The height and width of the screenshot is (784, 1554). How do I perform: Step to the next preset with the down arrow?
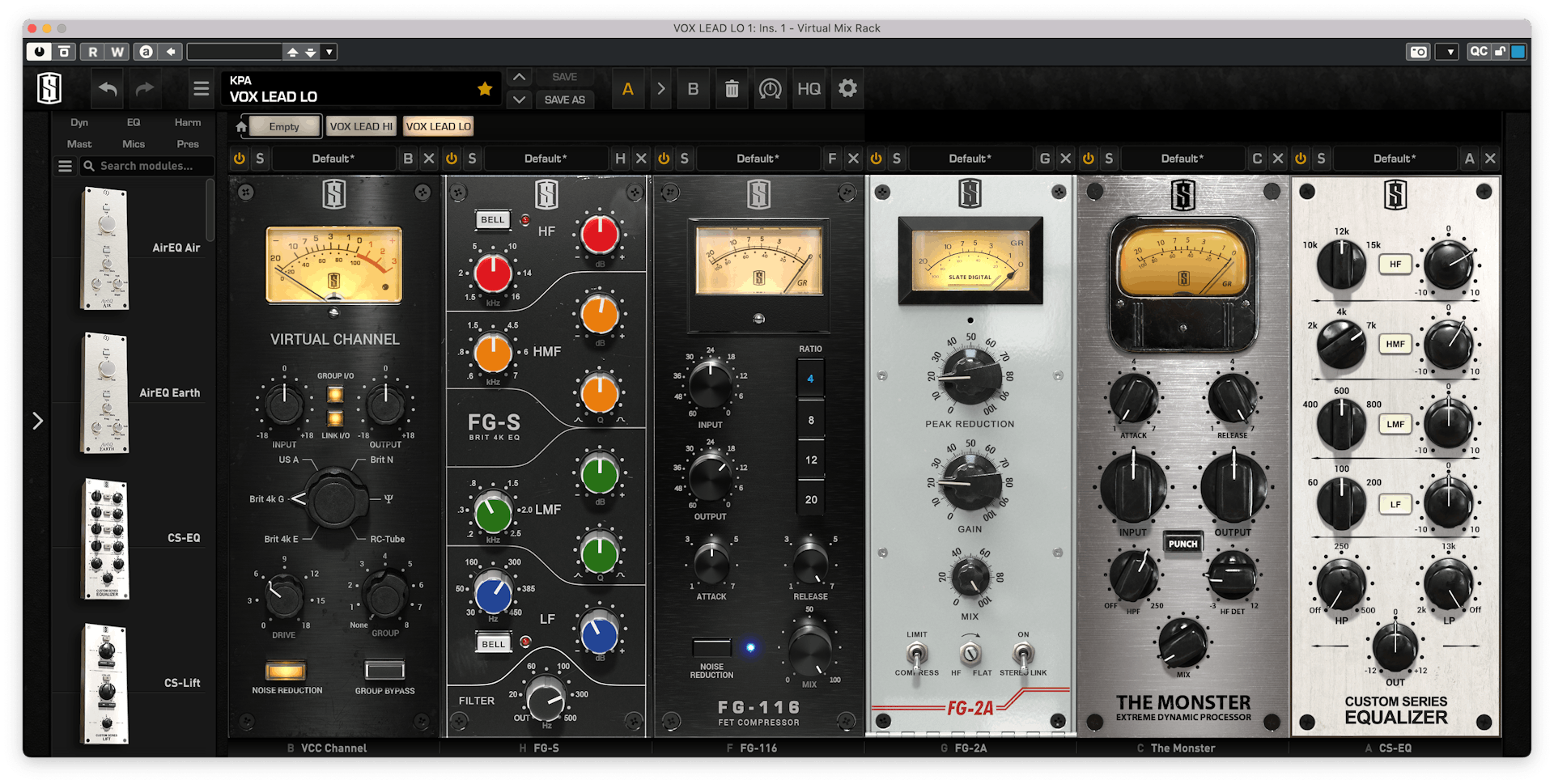point(519,100)
